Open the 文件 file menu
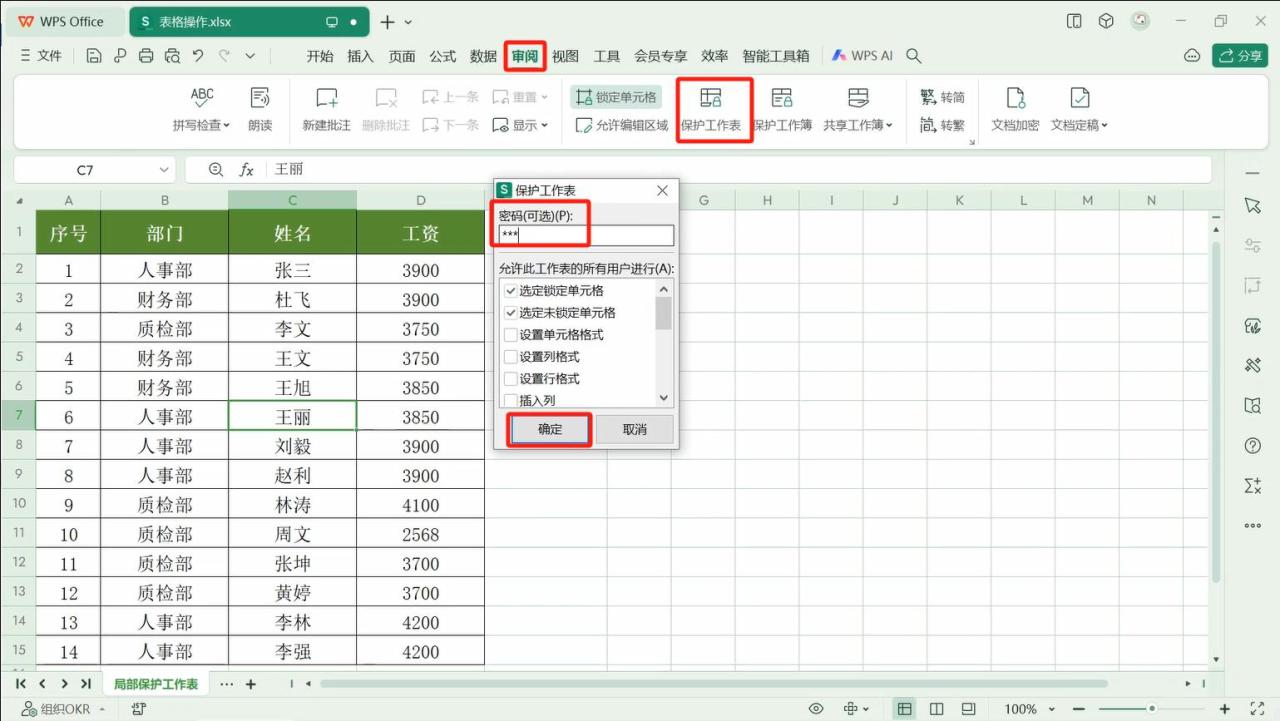 tap(41, 56)
